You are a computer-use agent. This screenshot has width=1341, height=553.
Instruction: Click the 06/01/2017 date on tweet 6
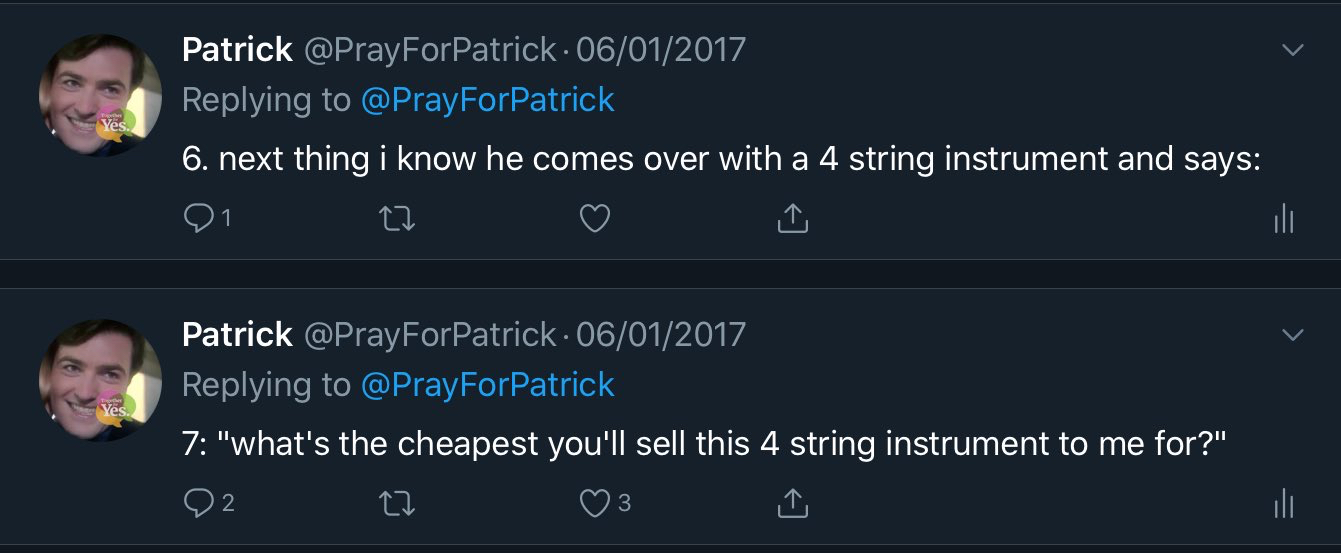click(x=661, y=50)
